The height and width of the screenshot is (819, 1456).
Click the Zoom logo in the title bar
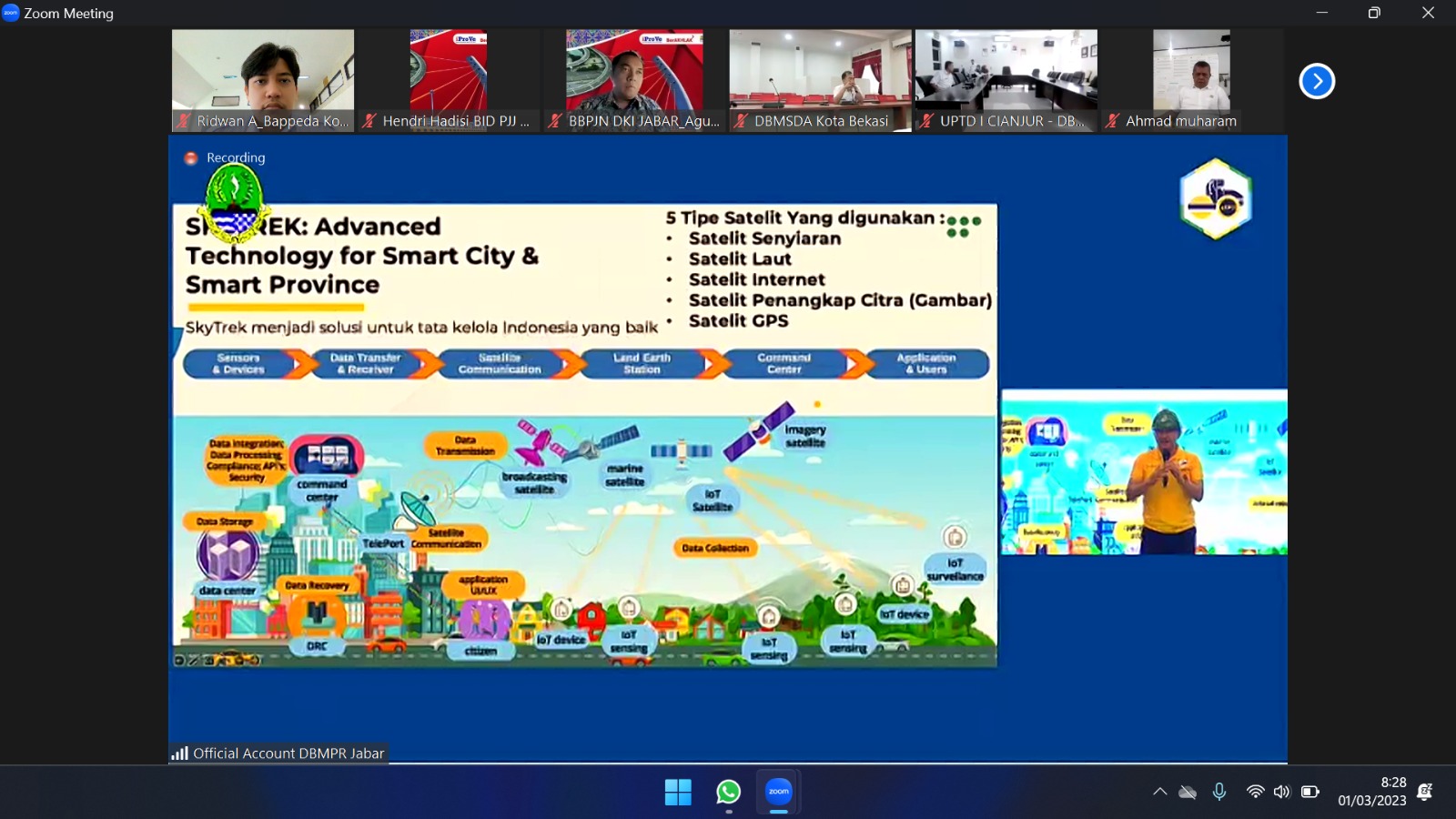[x=11, y=13]
